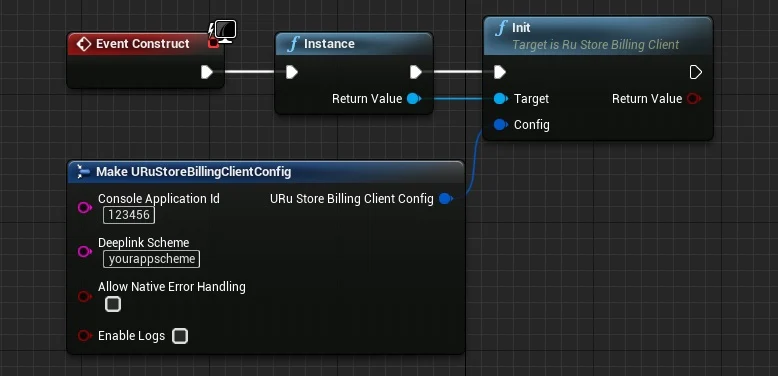Click the client-only monitor icon on Event Construct
This screenshot has width=778, height=376.
tap(226, 32)
